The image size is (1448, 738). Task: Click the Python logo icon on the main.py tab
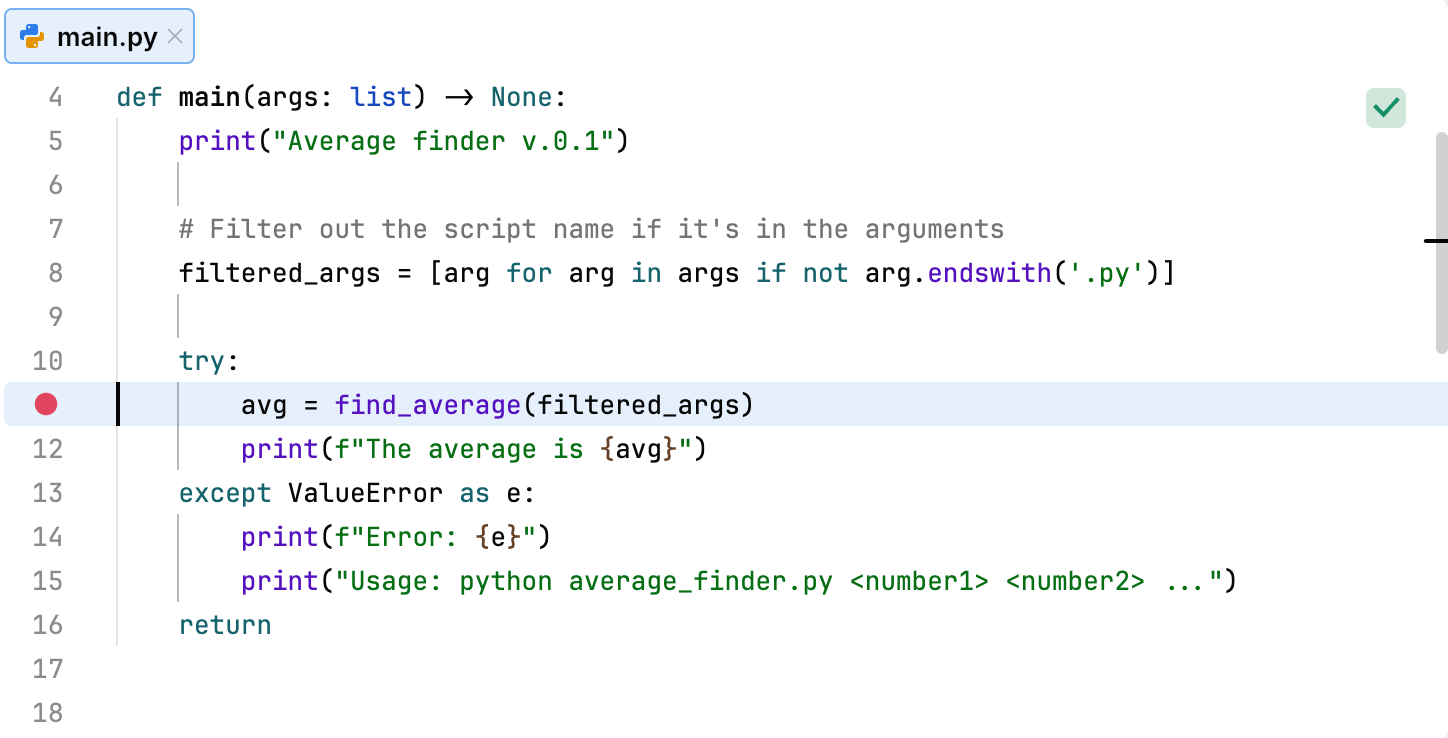click(x=33, y=35)
